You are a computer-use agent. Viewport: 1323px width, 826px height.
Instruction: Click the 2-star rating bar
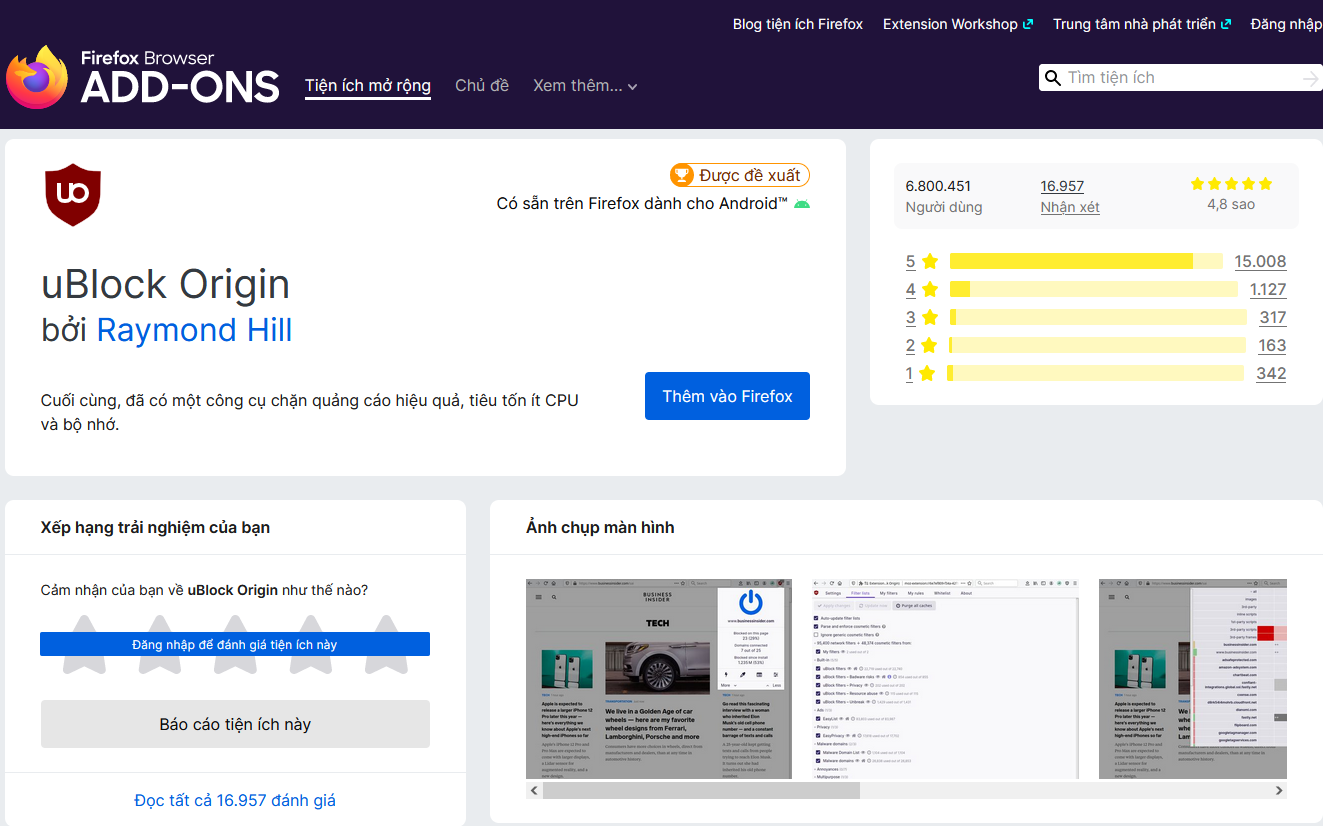1097,346
